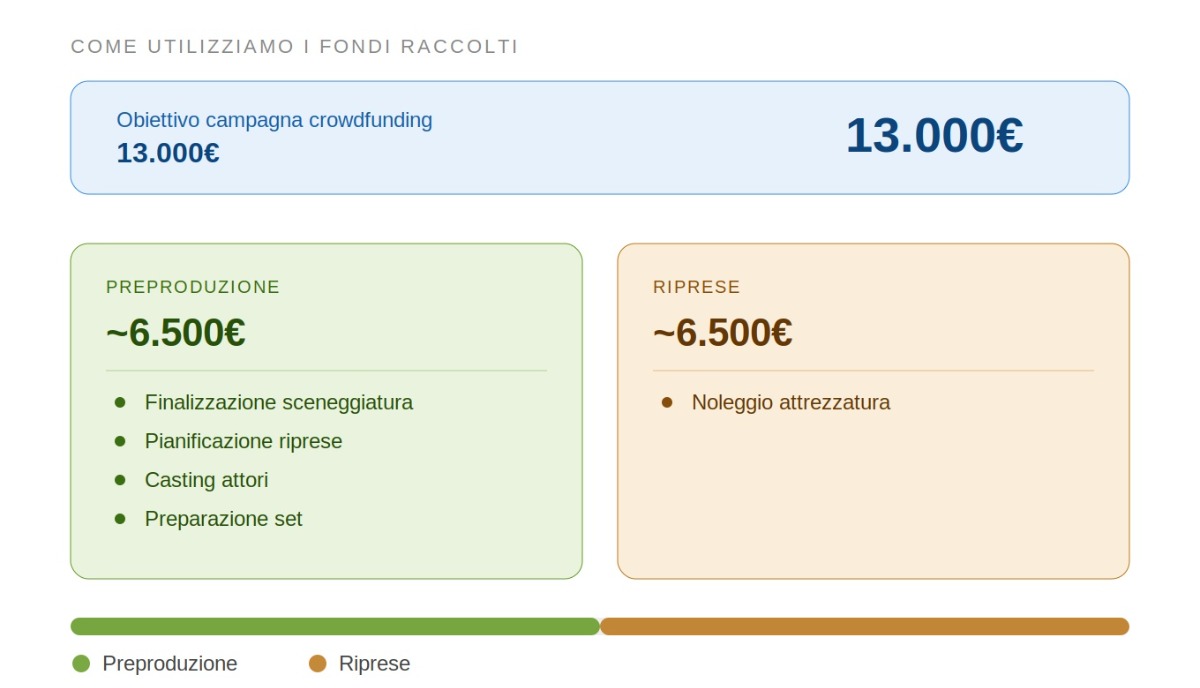This screenshot has width=1200, height=688.
Task: Select the "Finalizzazione sceneggiatura" list item
Action: [x=278, y=402]
